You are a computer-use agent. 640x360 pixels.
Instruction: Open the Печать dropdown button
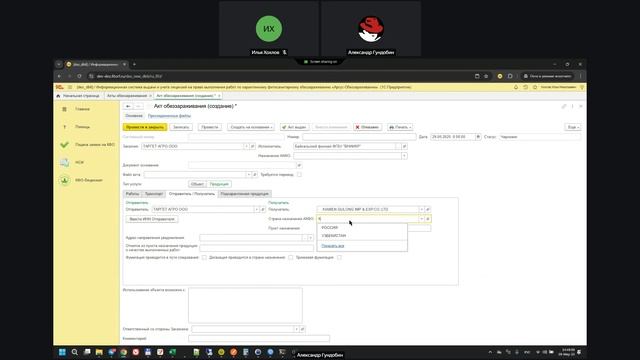coord(400,127)
